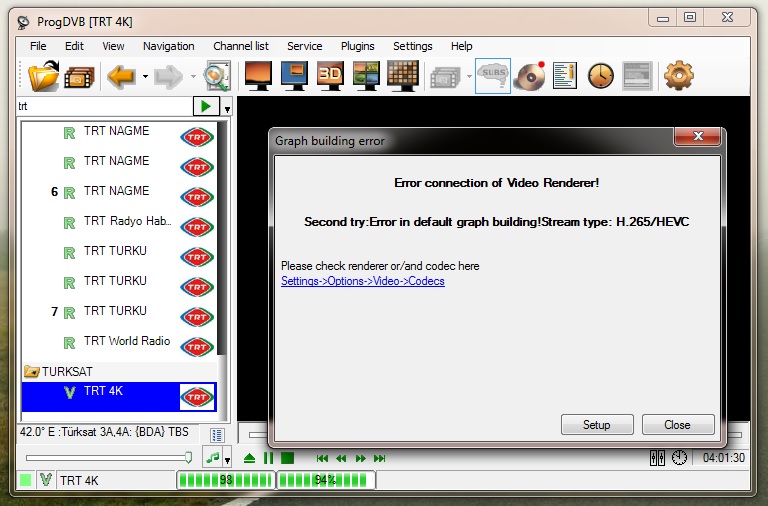This screenshot has width=768, height=506.
Task: Start recording with disc record icon
Action: (529, 76)
